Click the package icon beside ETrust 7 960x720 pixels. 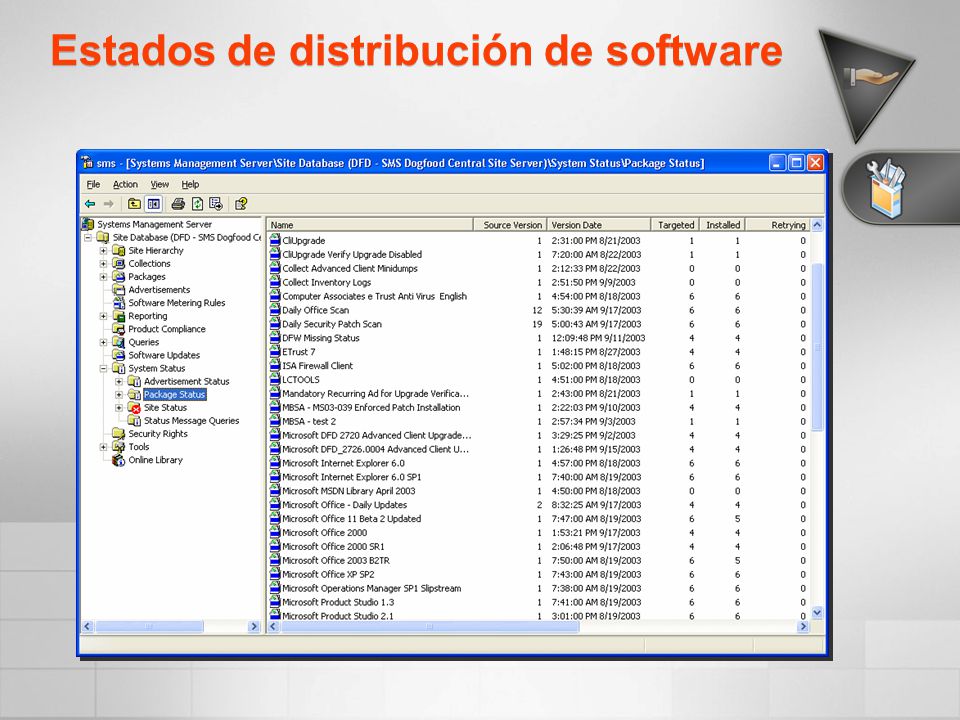point(276,351)
